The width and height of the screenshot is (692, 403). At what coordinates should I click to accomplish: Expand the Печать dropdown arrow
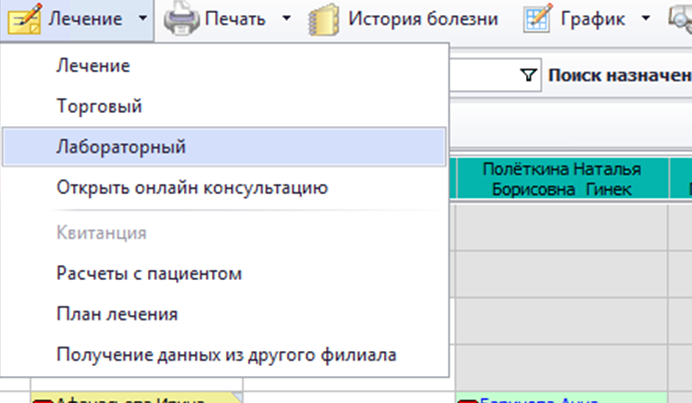pos(287,18)
